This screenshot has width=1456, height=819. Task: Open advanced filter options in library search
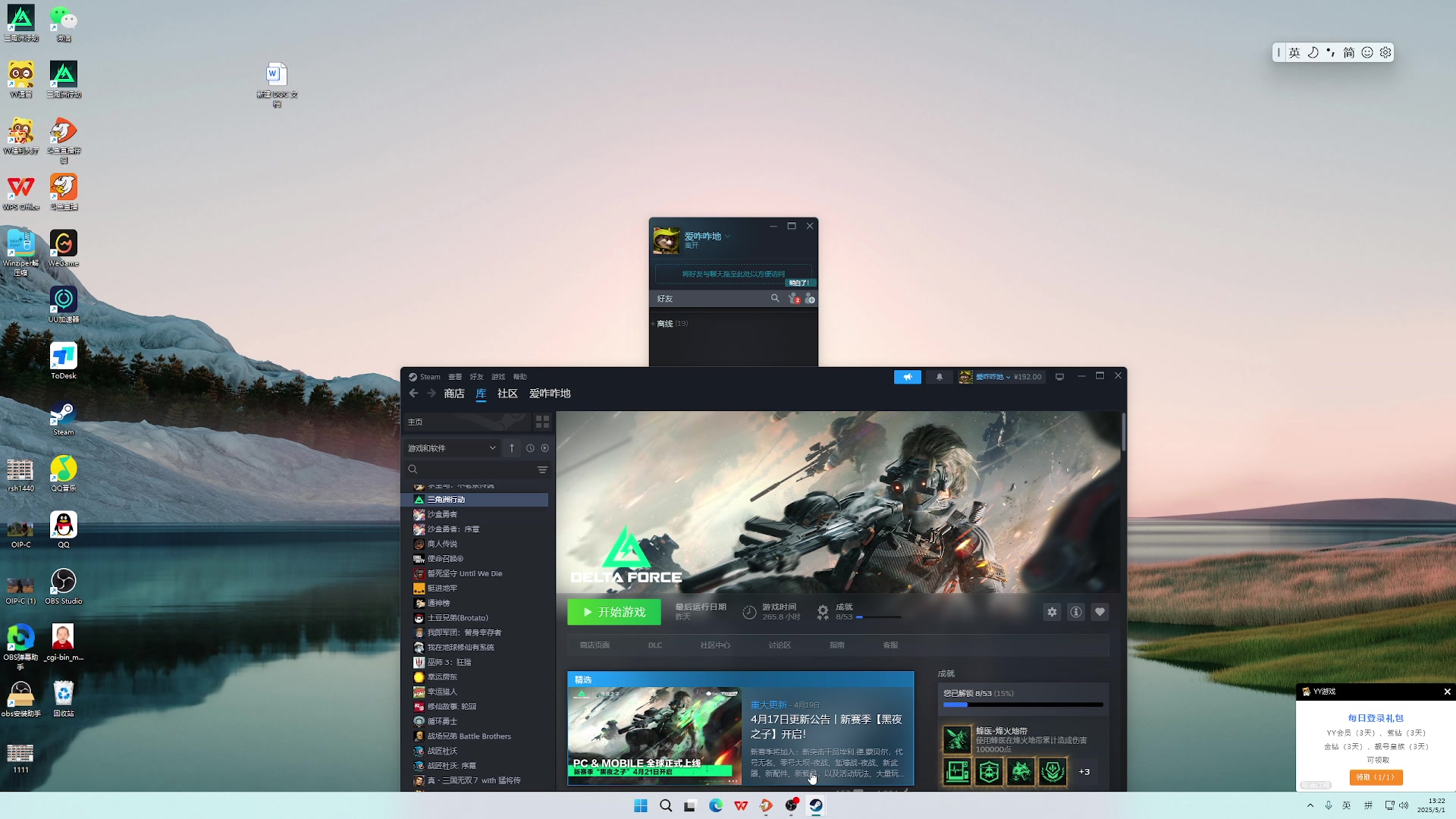(542, 470)
